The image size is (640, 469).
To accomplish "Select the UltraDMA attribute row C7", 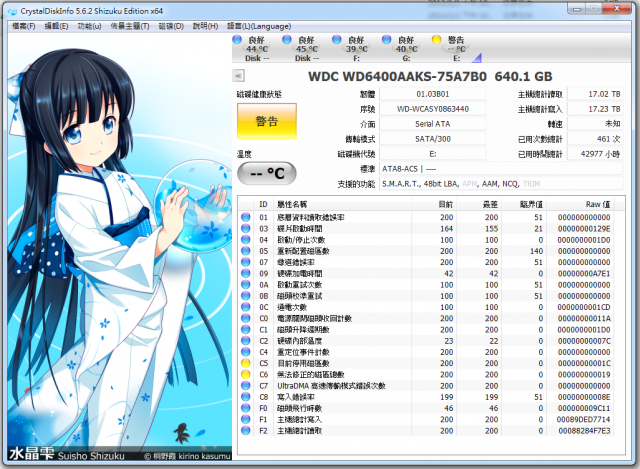I will (x=426, y=386).
